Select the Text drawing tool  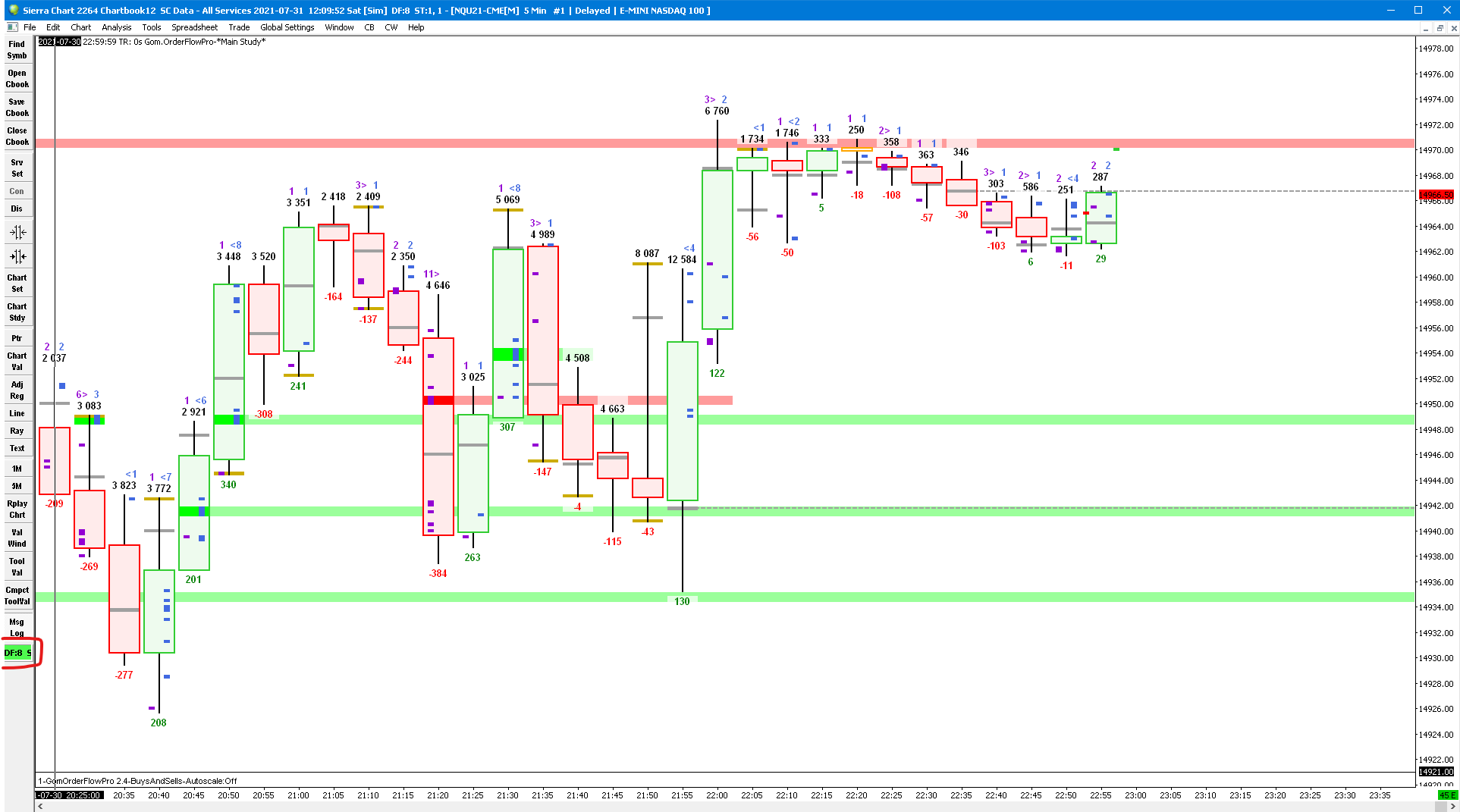[x=17, y=449]
